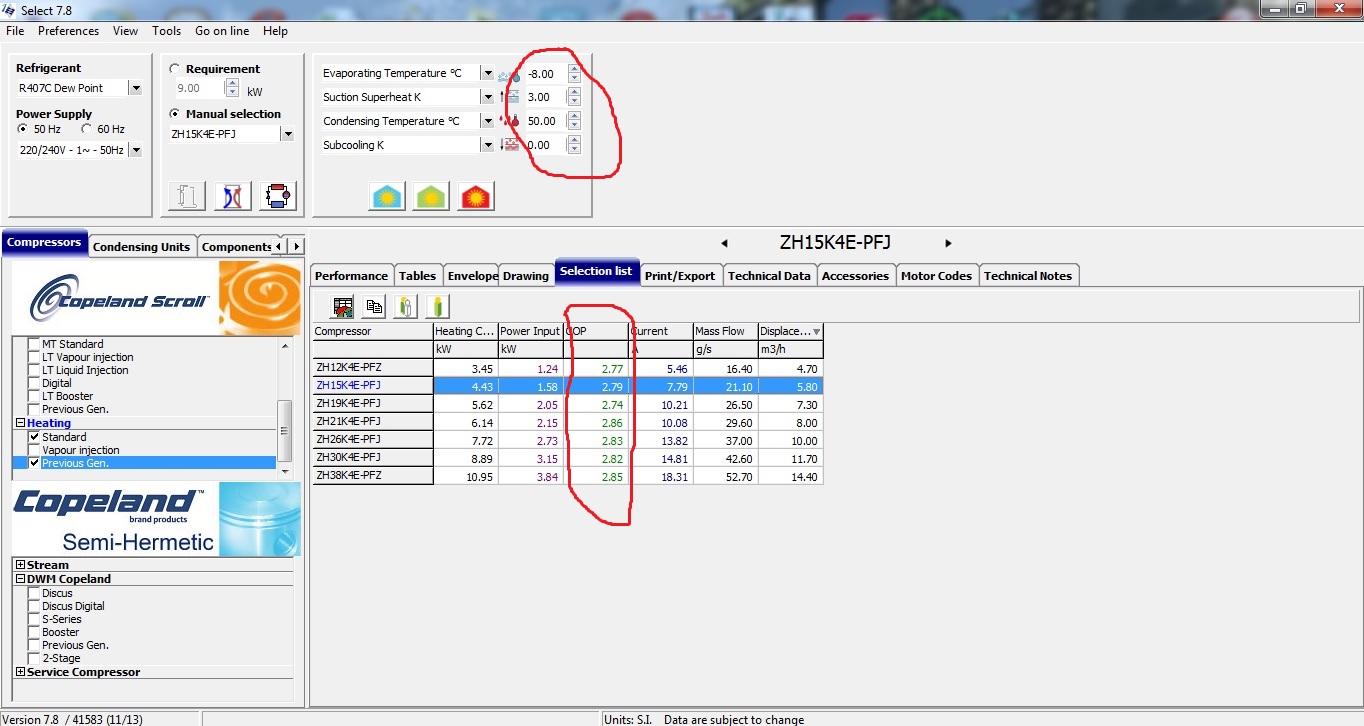Enable the LT Vapour injection checkbox
This screenshot has height=726, width=1364.
click(35, 357)
